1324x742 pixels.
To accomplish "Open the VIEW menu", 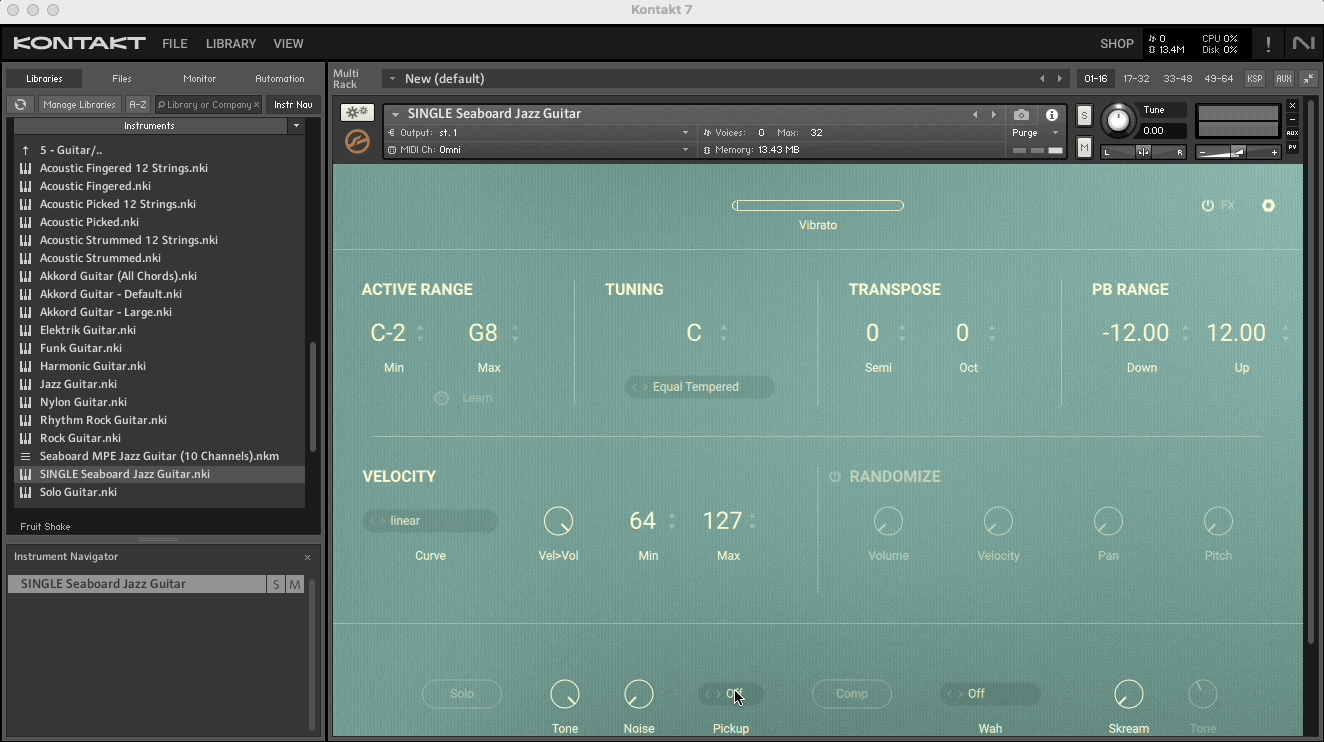I will click(288, 44).
